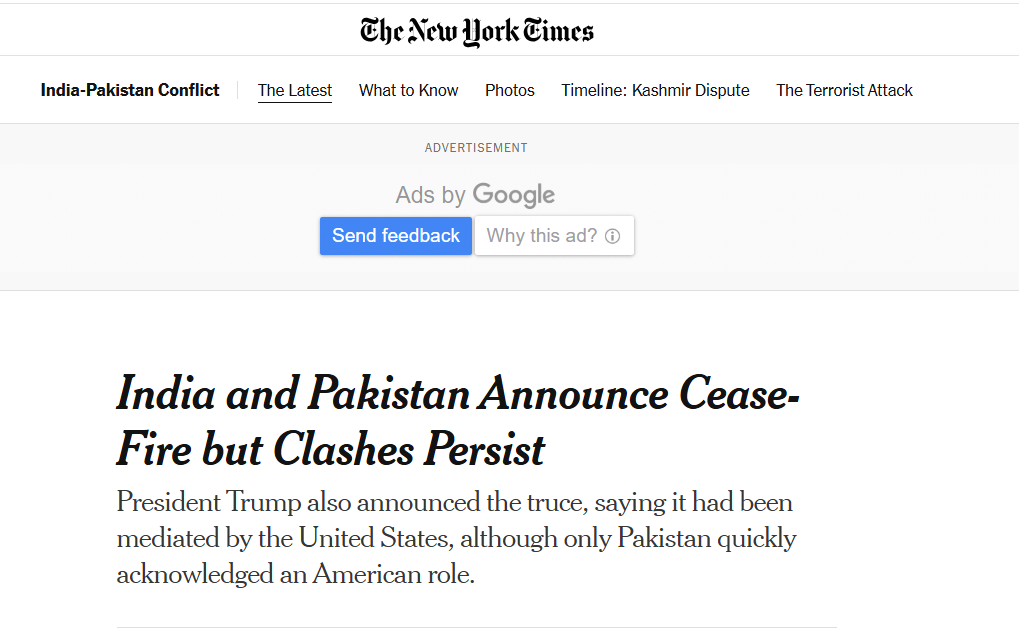Open the India-Pakistan Conflict section link

(x=130, y=90)
